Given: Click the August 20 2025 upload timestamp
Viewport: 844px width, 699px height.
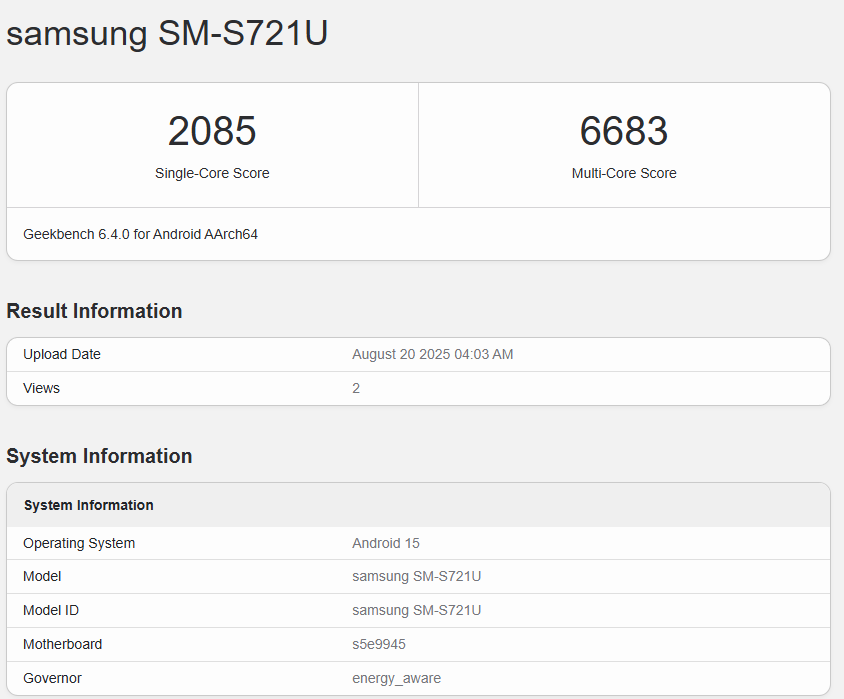Looking at the screenshot, I should [432, 354].
